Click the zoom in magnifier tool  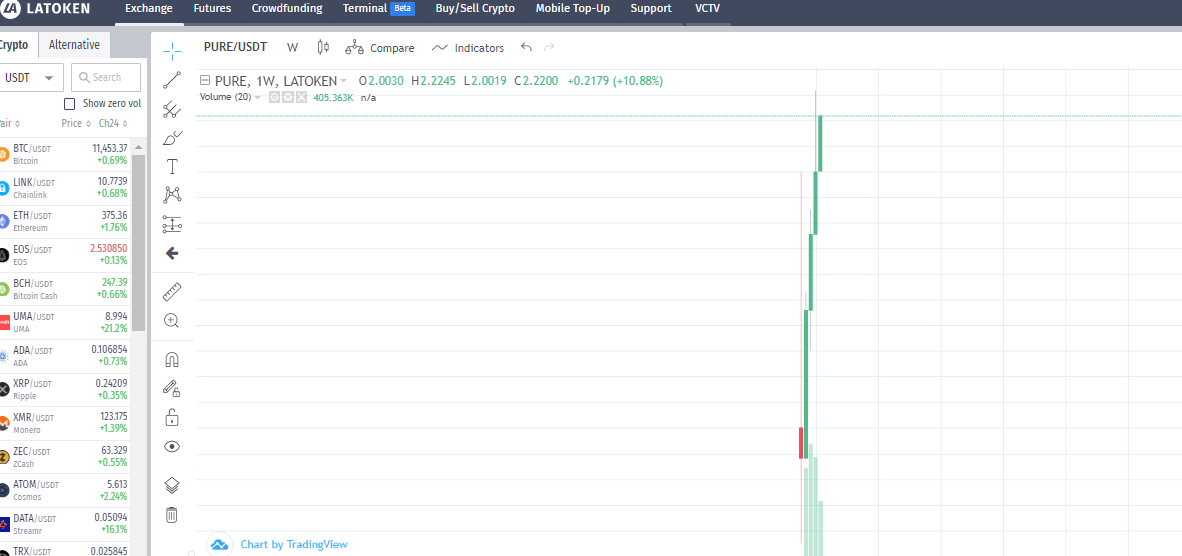coord(172,321)
